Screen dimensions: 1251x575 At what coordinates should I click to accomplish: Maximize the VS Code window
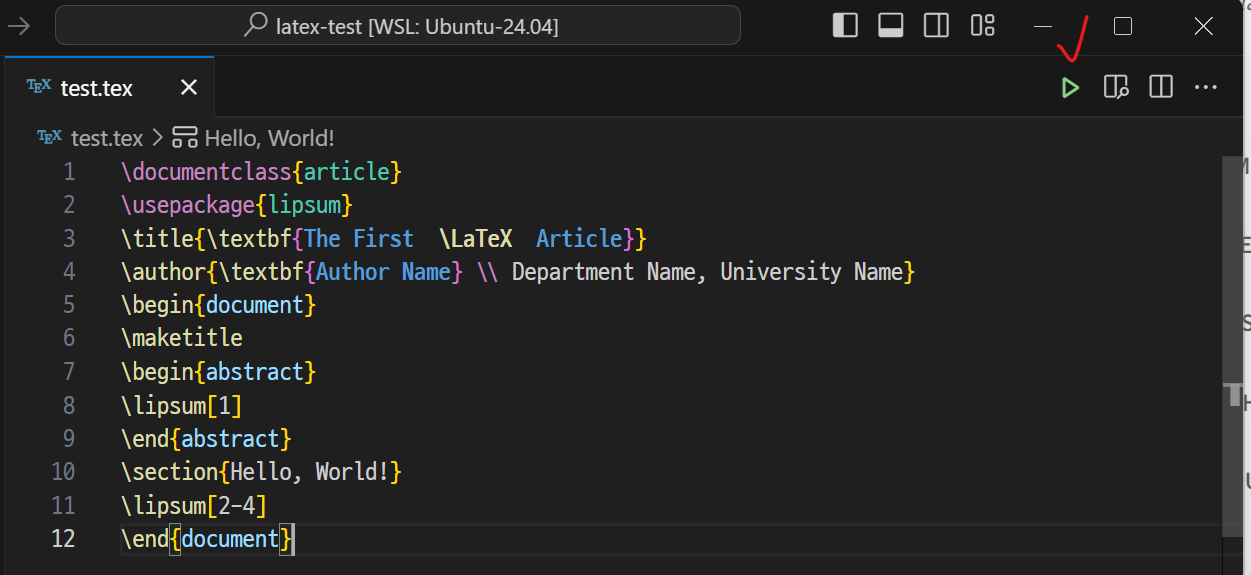1123,26
